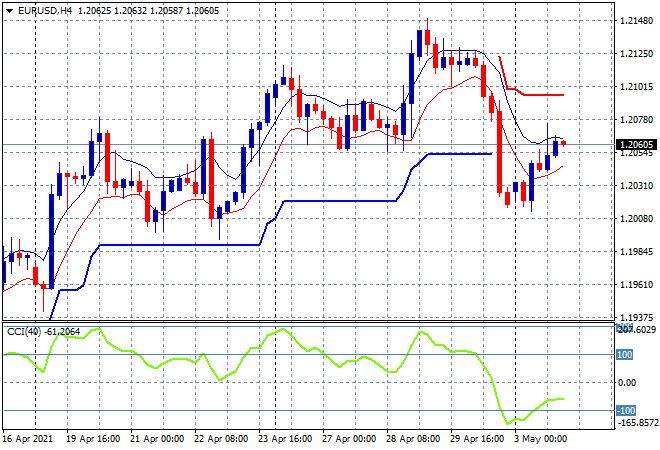Viewport: 660px width, 450px height.
Task: Click the 27 Apr 00:00 time label
Action: pyautogui.click(x=349, y=439)
